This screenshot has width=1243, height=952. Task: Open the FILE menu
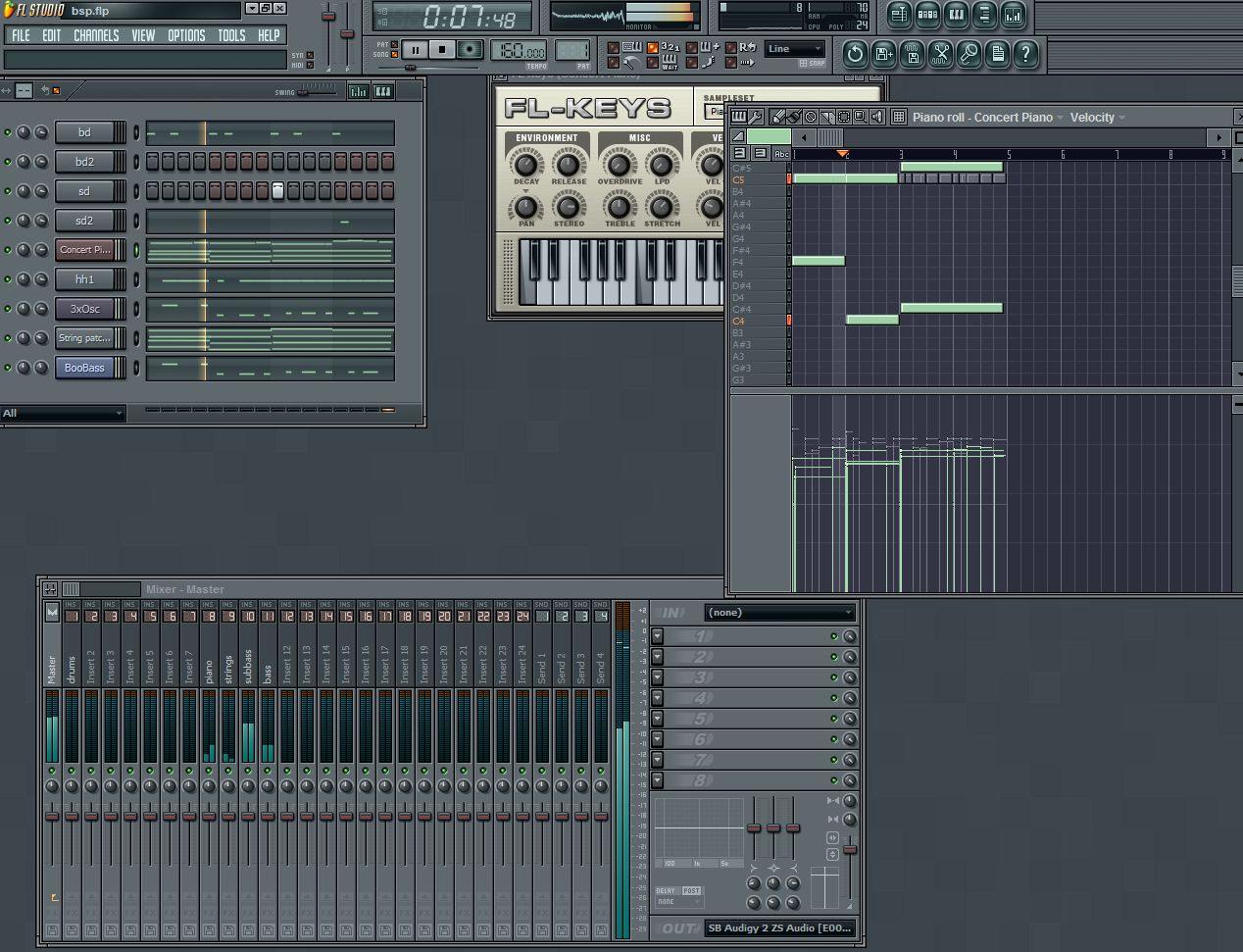[x=21, y=35]
